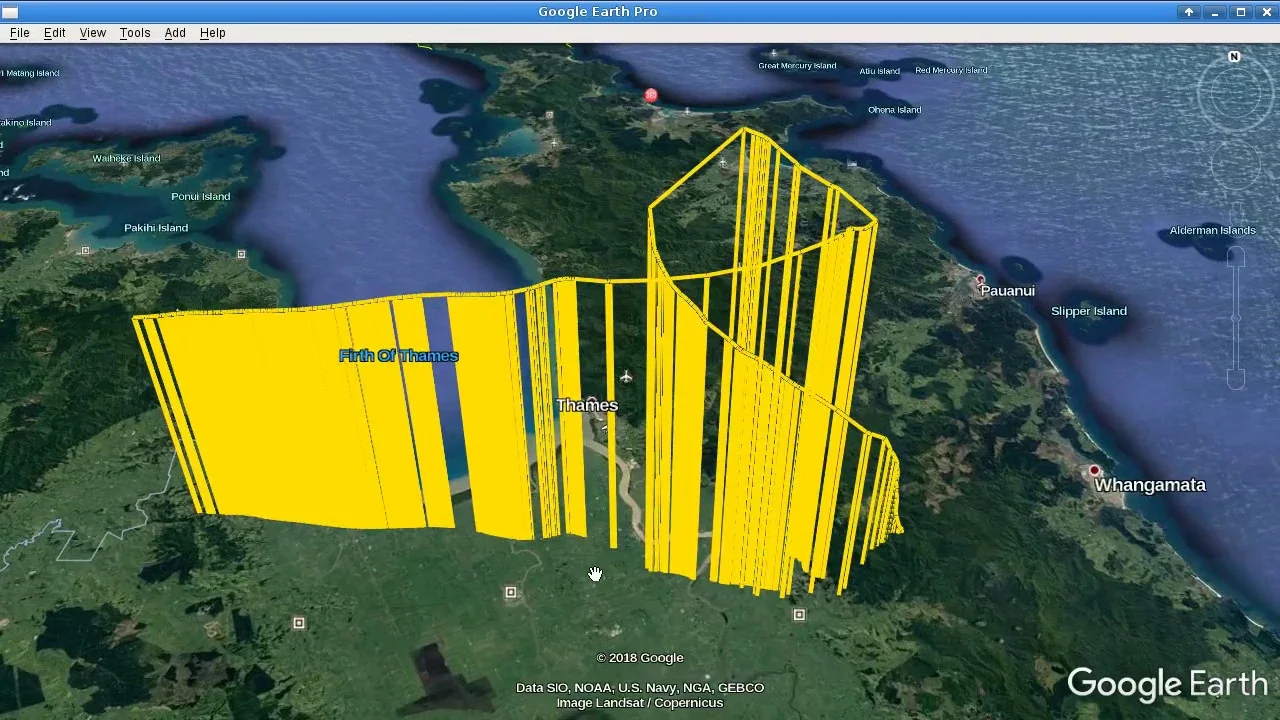Click the airport icon above Thames

(x=626, y=377)
